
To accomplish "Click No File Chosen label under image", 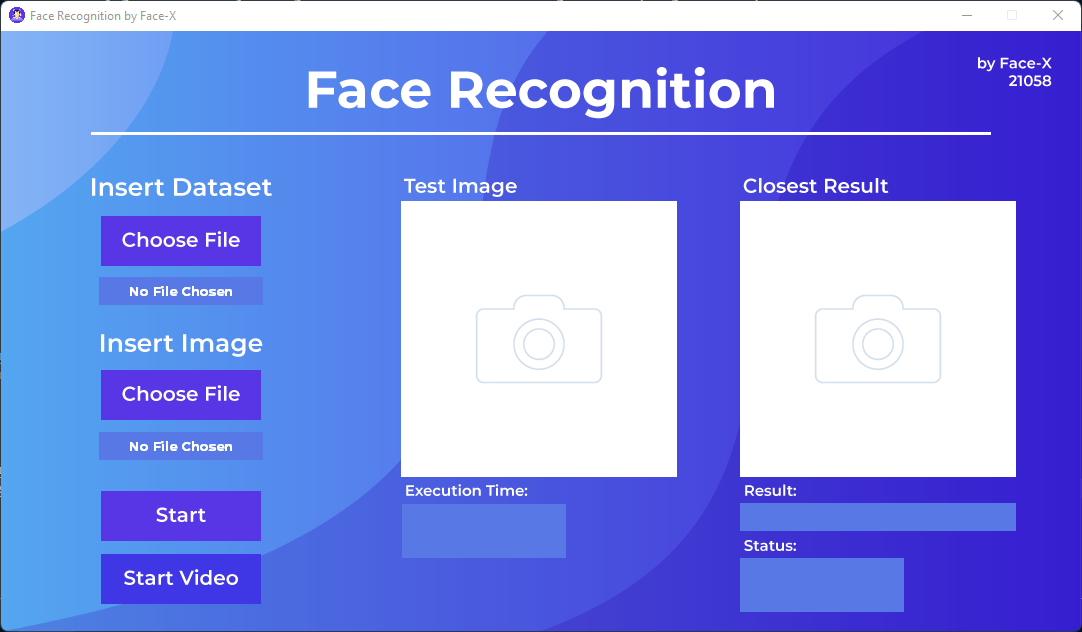I will click(x=181, y=446).
